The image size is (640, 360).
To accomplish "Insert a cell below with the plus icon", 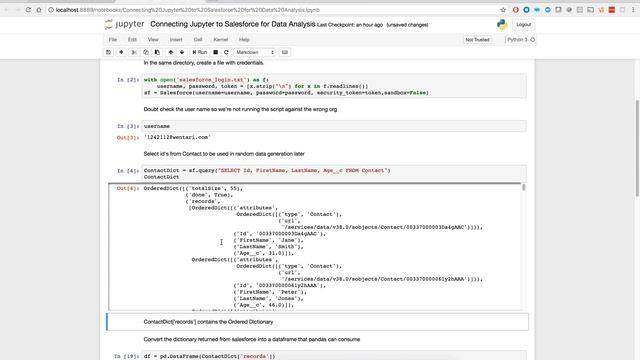I will pyautogui.click(x=121, y=52).
